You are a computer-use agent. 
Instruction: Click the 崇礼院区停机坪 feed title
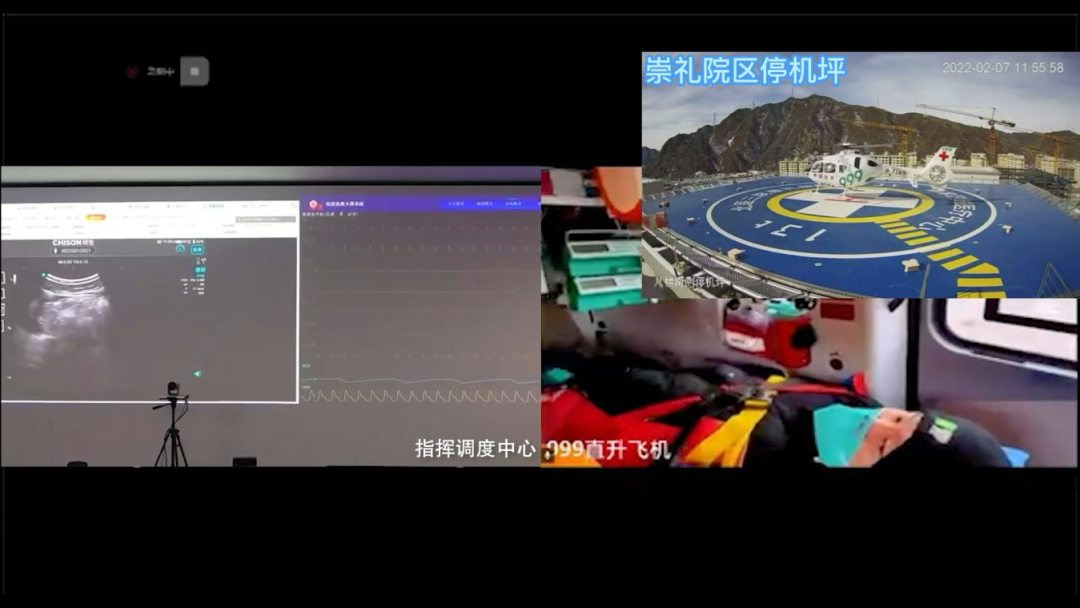point(745,70)
